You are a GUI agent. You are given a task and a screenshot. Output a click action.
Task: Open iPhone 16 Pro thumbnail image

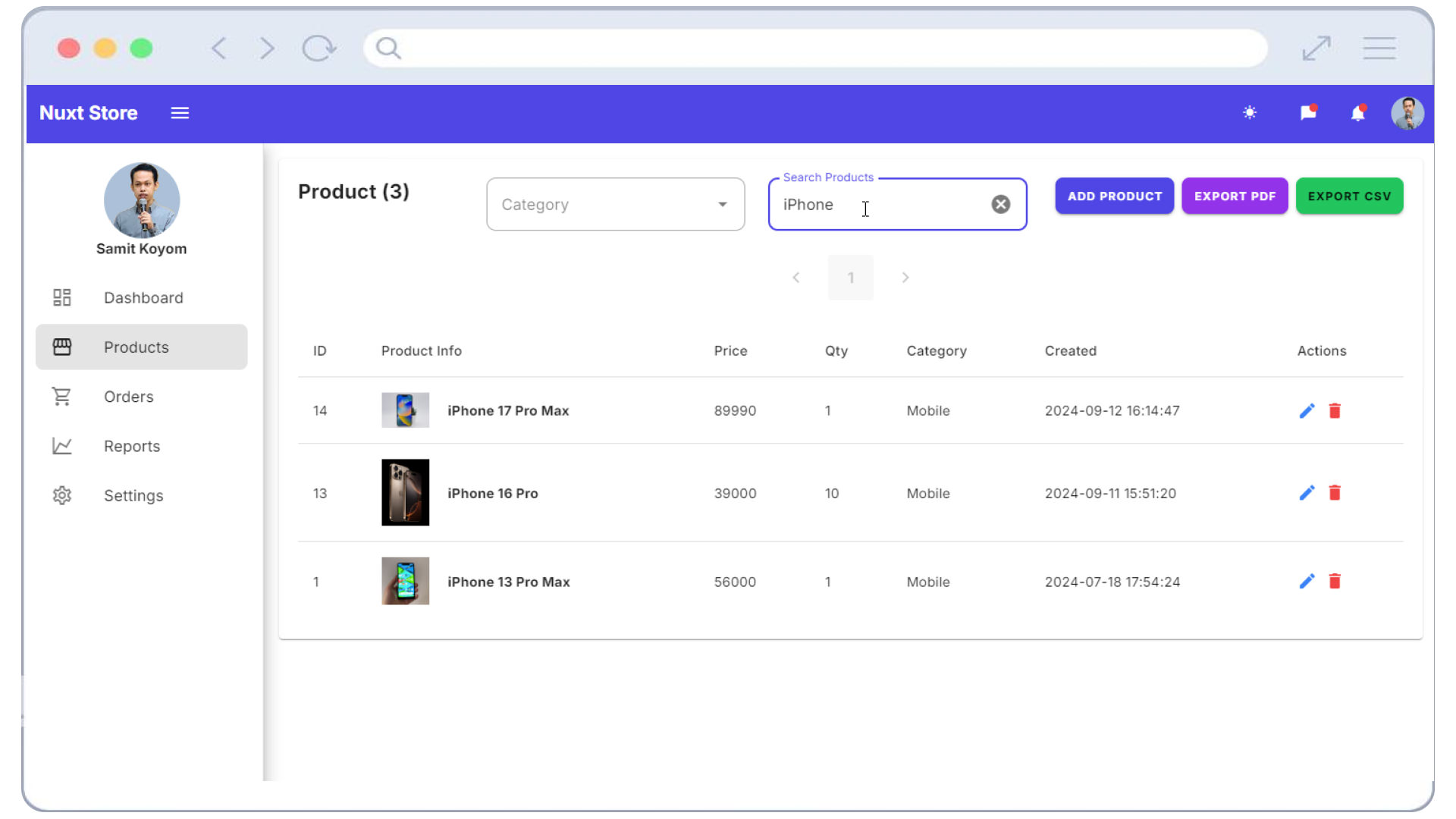coord(405,492)
